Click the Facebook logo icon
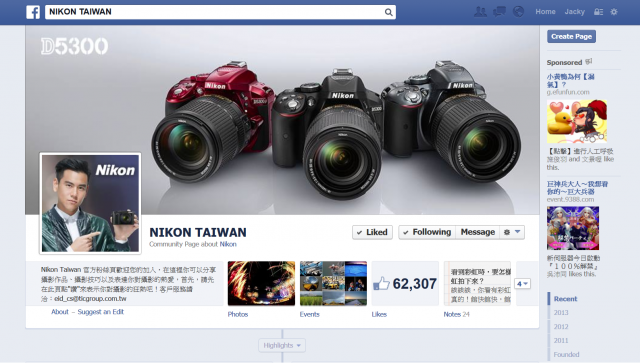Image resolution: width=640 pixels, height=363 pixels. [x=33, y=12]
